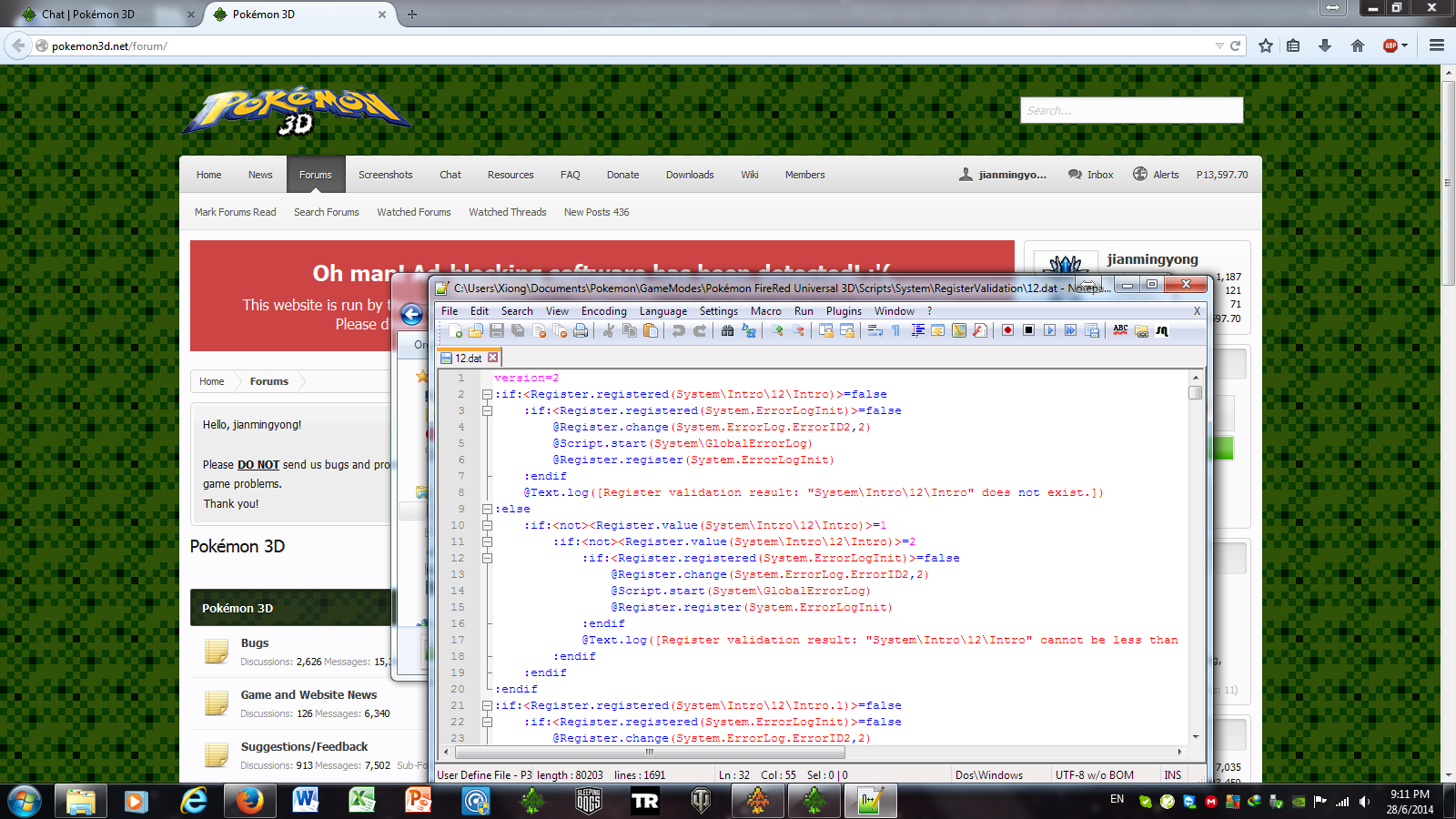
Task: Open the Downloads link on Pokémon 3D site
Action: pos(690,175)
